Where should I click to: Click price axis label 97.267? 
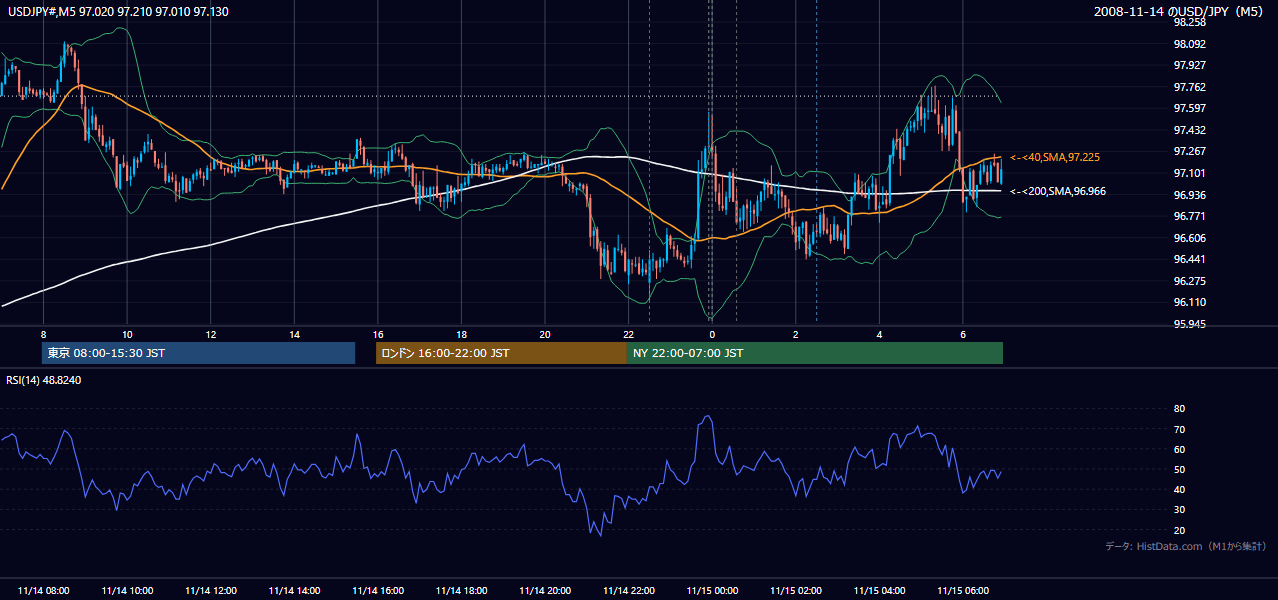[1189, 152]
